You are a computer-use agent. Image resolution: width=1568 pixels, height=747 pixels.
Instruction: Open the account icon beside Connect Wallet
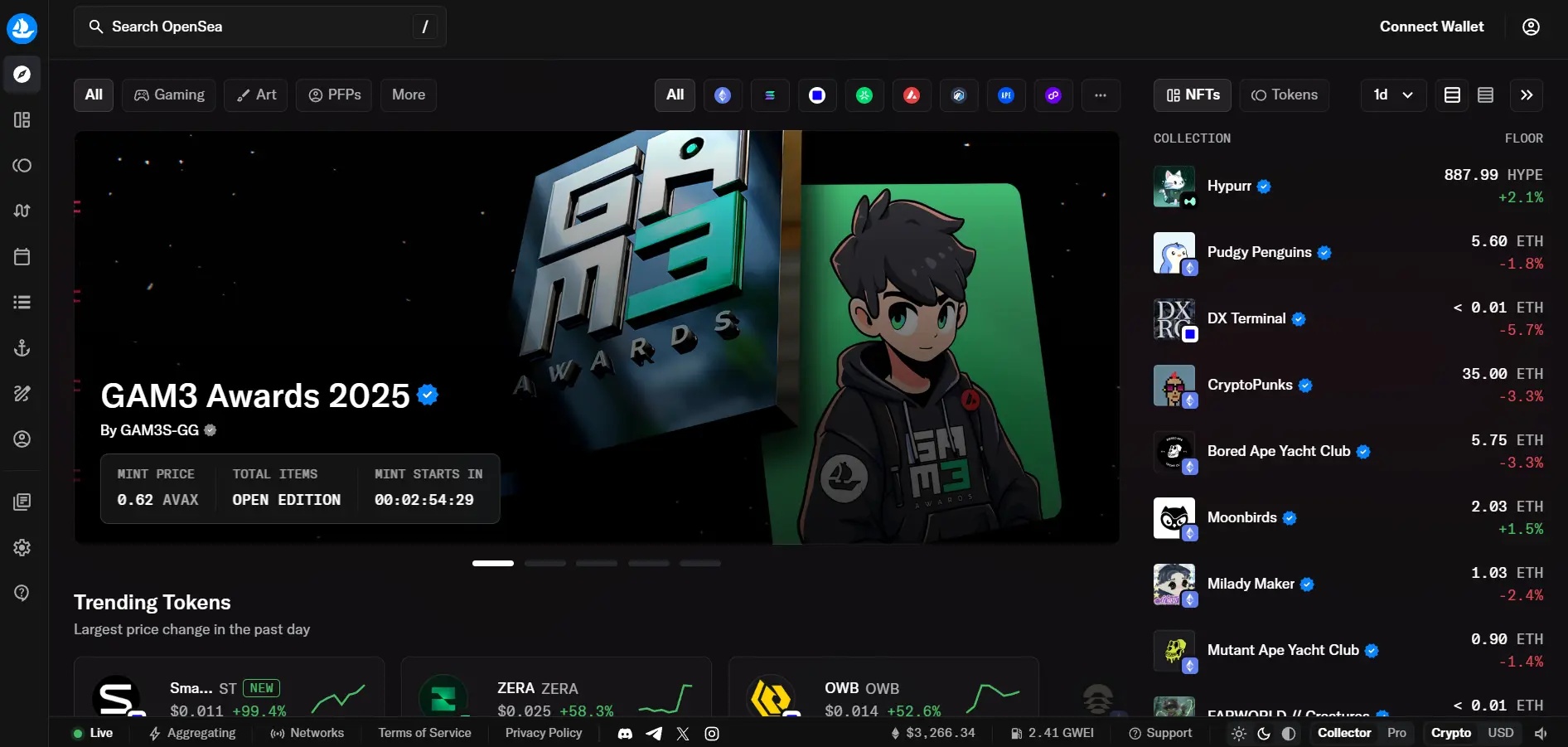point(1531,27)
